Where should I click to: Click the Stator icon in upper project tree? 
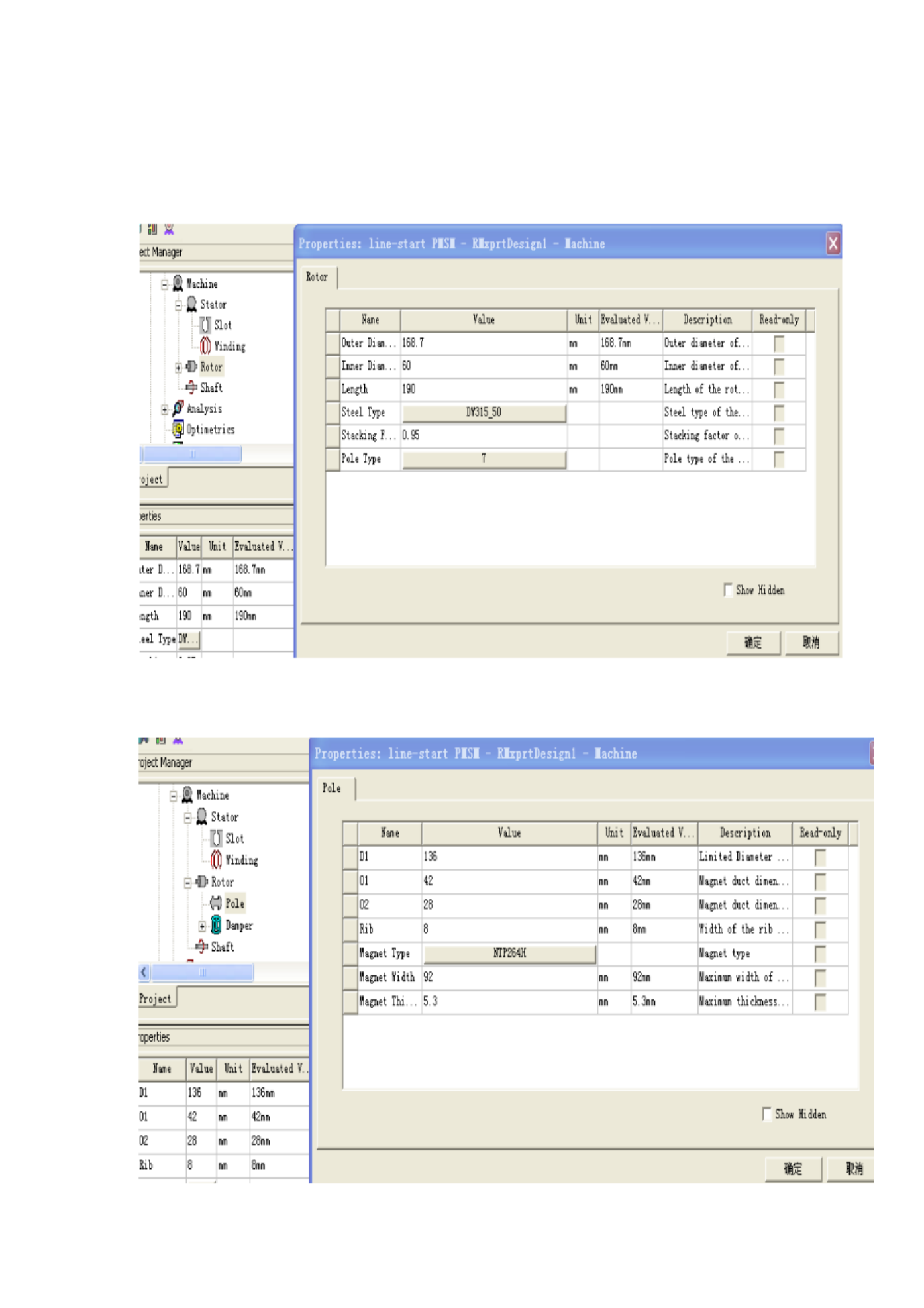(191, 304)
